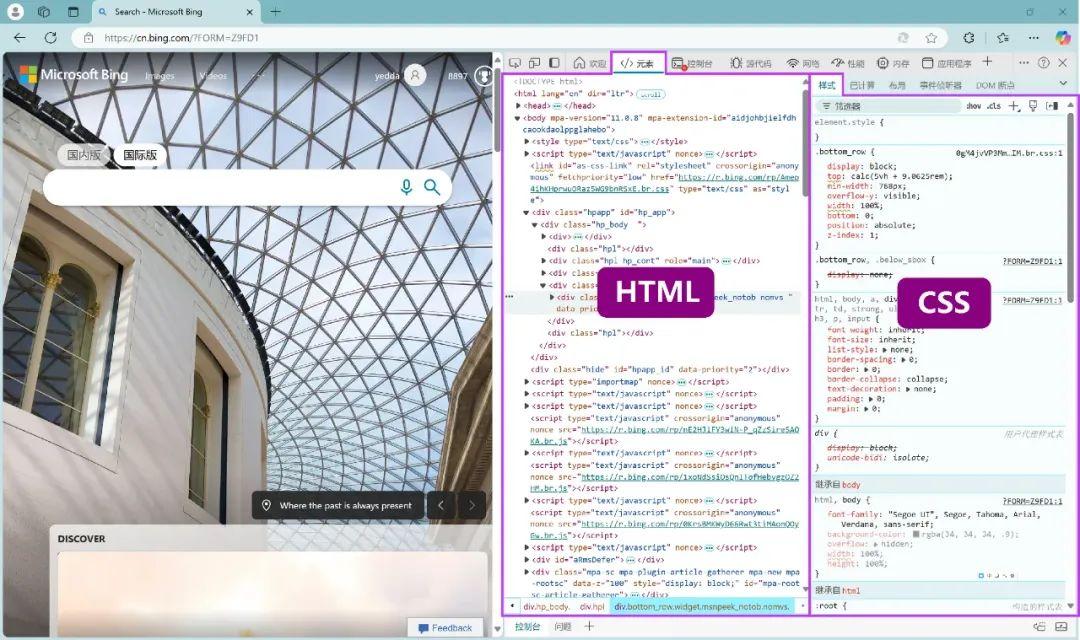1080x640 pixels.
Task: Switch to the DOM 断点 tab
Action: tap(995, 85)
